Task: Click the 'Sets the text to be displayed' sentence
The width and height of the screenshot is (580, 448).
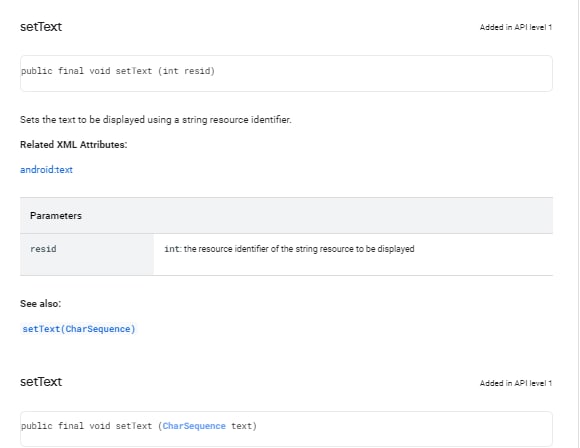Action: 156,120
